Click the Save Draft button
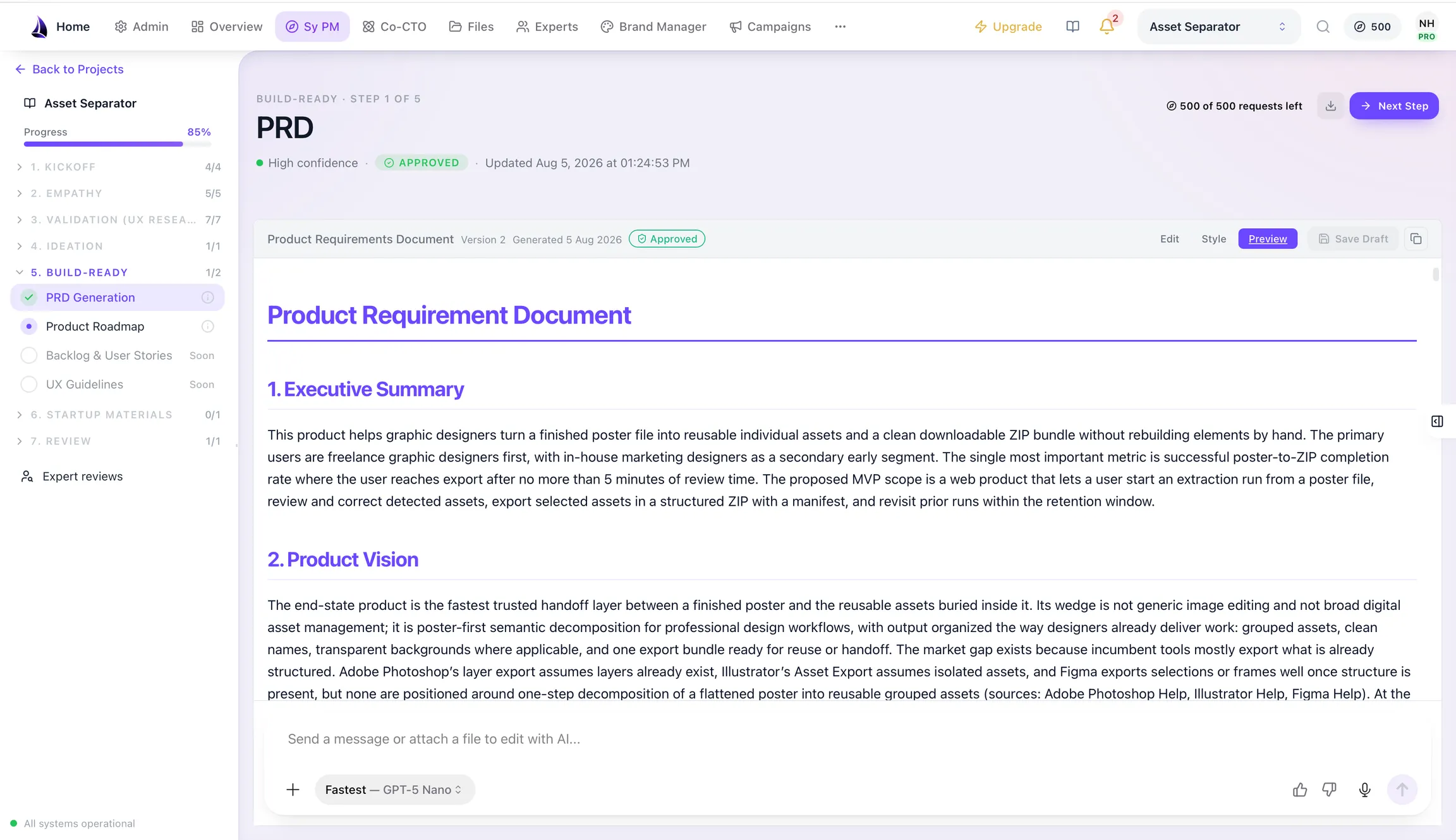The height and width of the screenshot is (840, 1456). point(1353,239)
